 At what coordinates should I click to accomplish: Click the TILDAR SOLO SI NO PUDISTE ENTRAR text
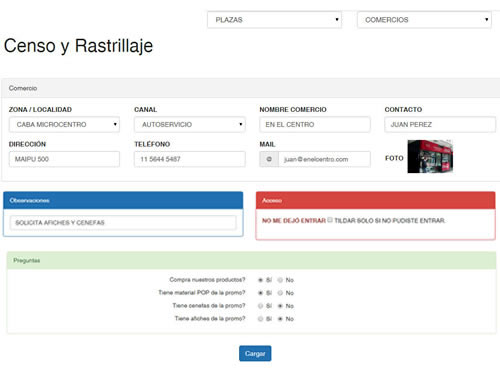point(390,221)
